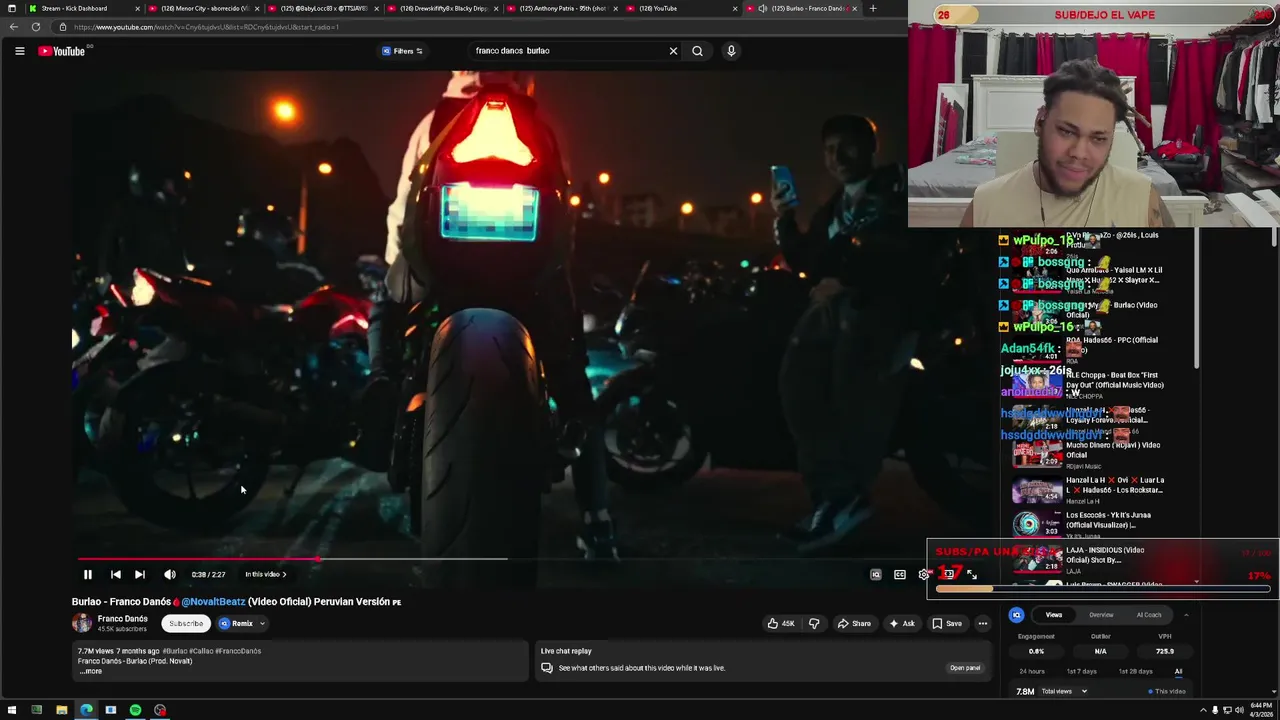Open the live chat replay panel
Viewport: 1280px width, 720px height.
coord(965,668)
